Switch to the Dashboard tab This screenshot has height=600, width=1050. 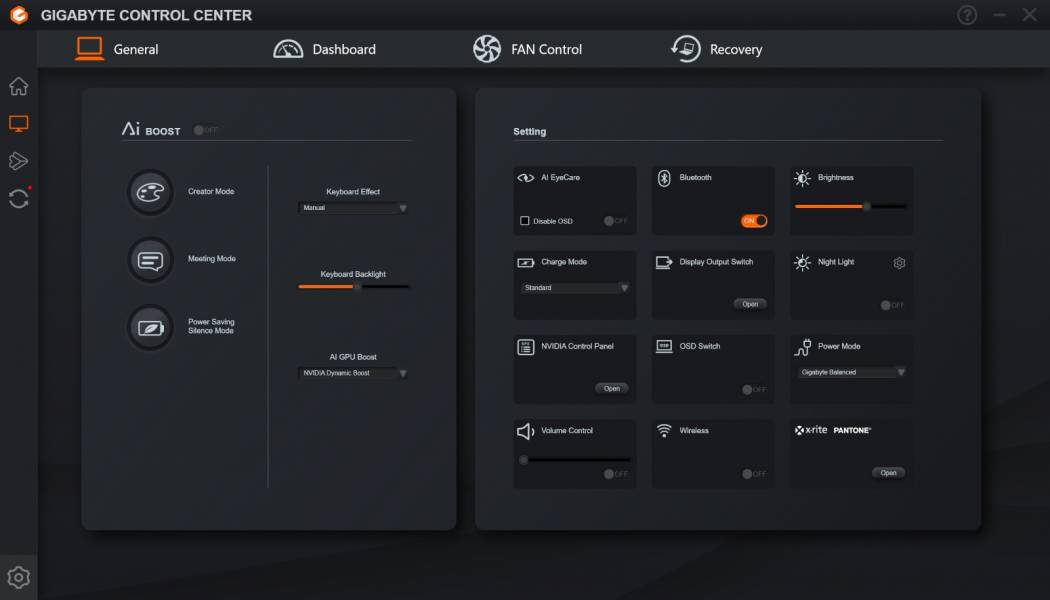tap(325, 49)
